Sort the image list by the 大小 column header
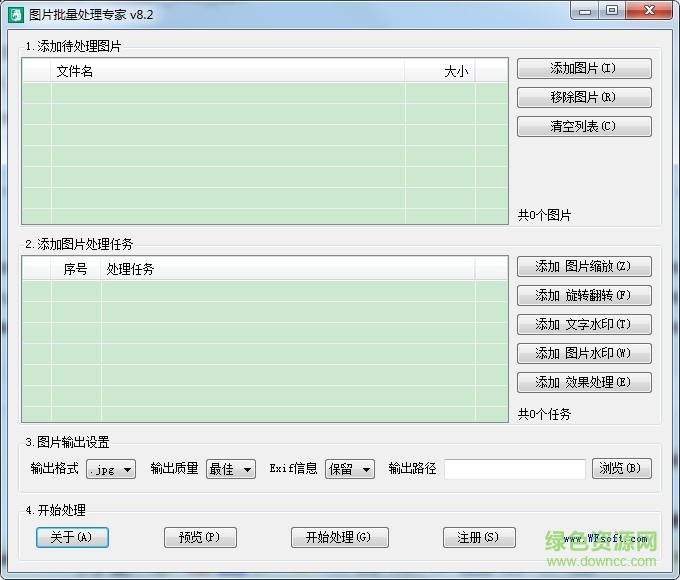 coord(440,71)
